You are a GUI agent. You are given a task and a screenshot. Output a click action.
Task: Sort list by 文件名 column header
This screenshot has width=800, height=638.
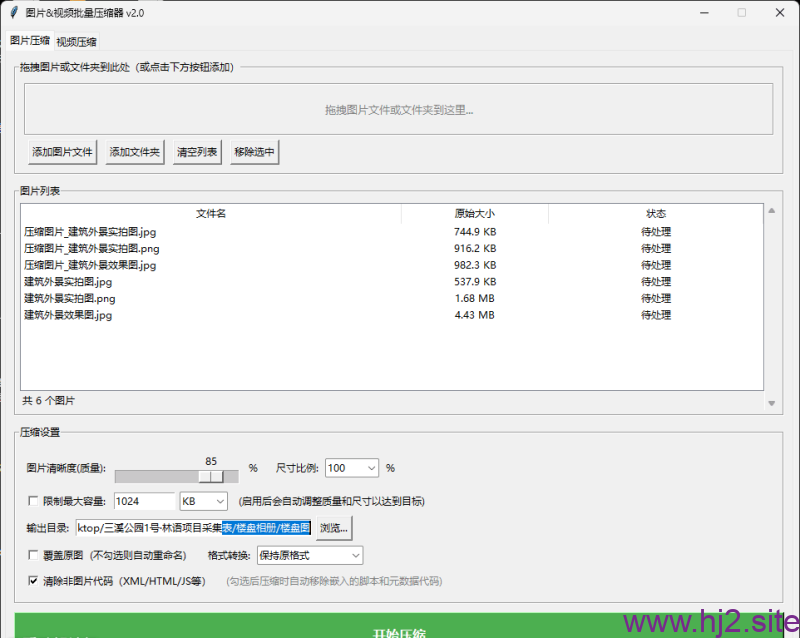coord(211,214)
